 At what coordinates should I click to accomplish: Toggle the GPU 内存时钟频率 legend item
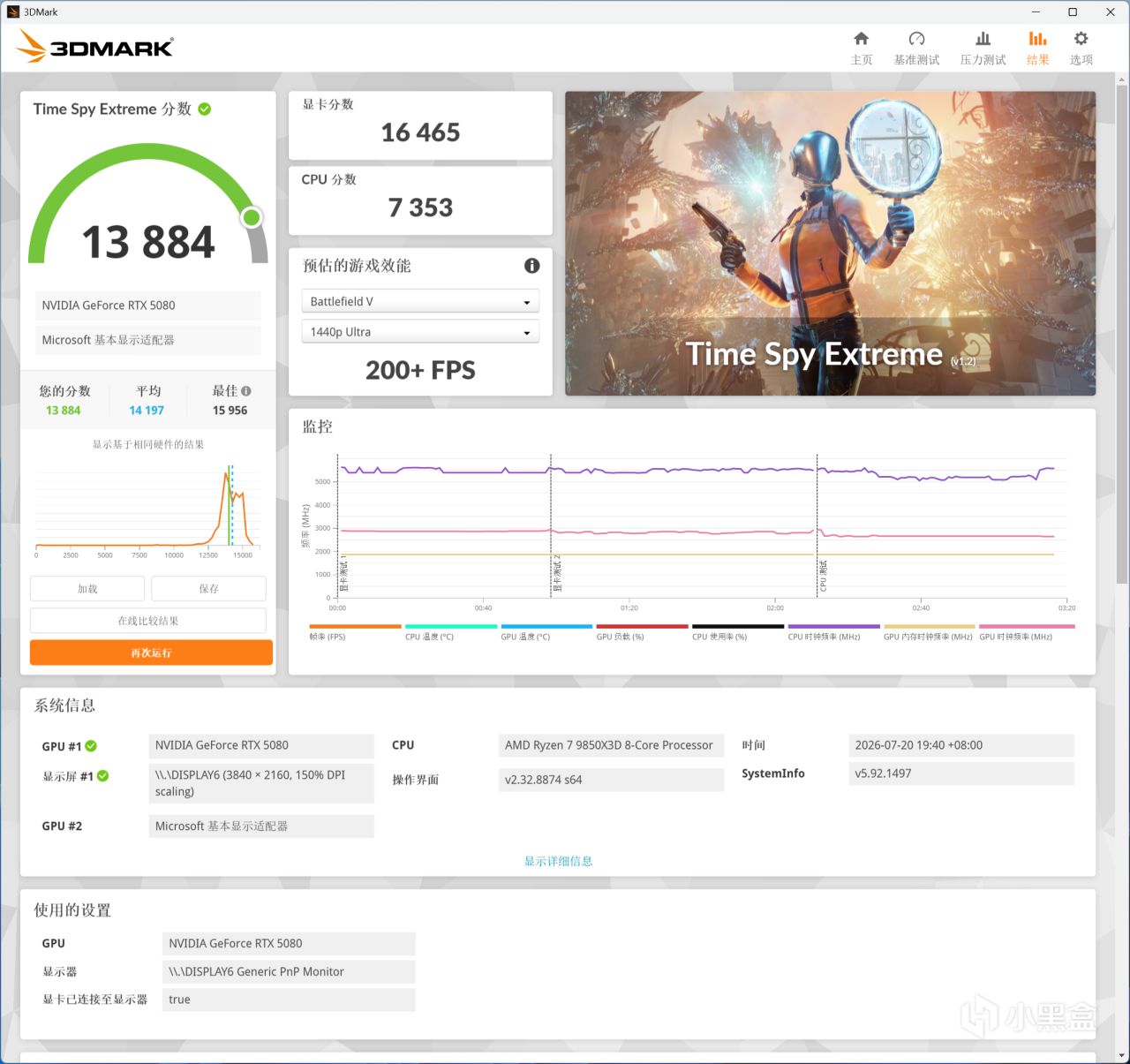pos(929,632)
